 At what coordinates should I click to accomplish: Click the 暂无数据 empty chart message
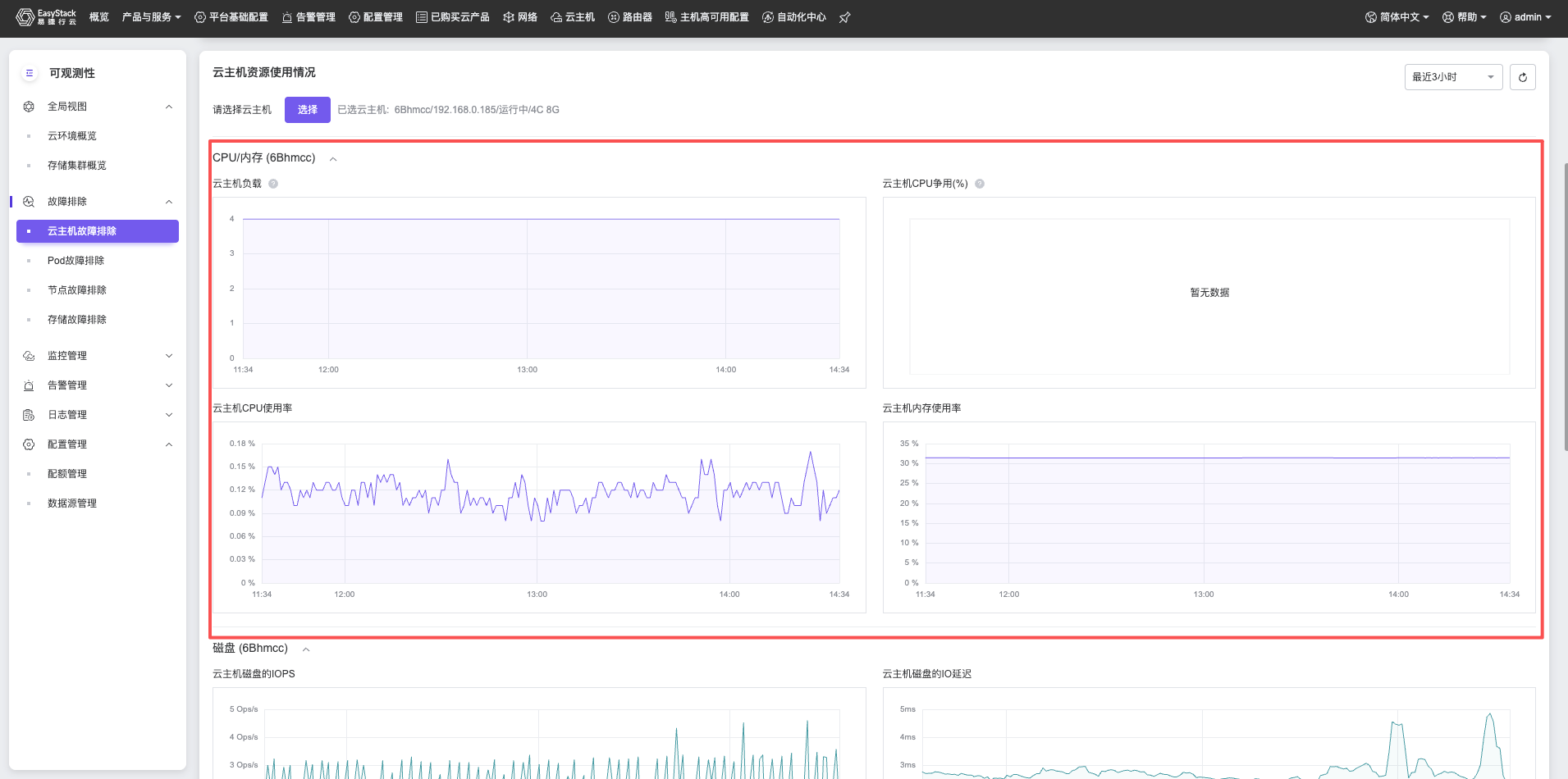(x=1209, y=293)
